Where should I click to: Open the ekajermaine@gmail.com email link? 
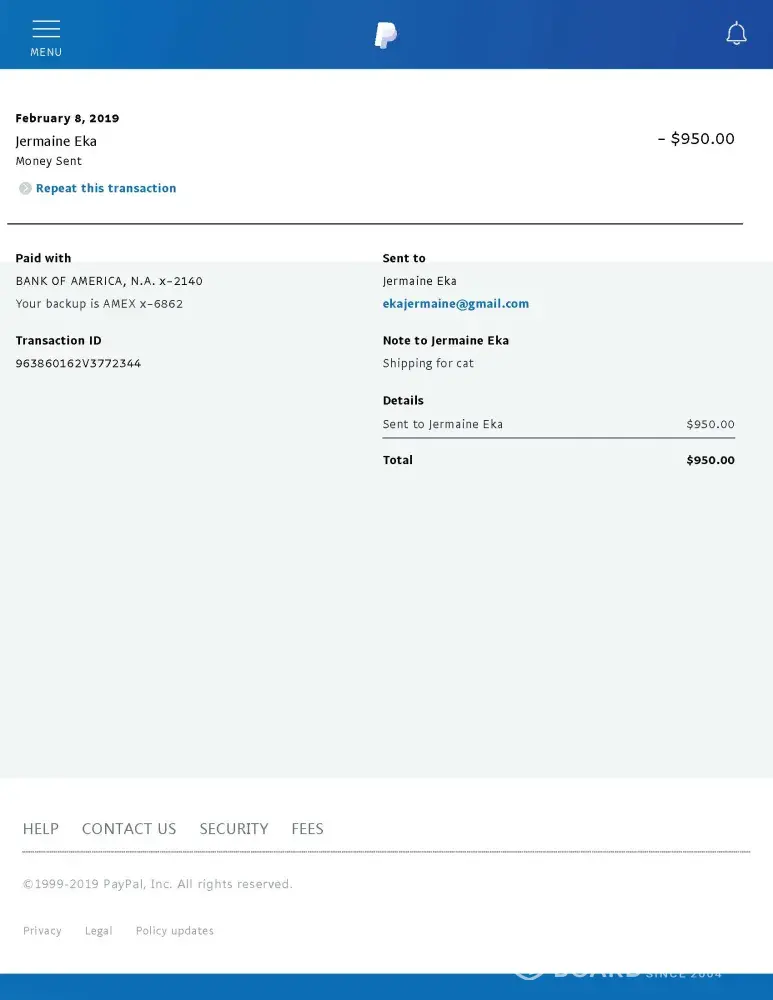pos(455,304)
